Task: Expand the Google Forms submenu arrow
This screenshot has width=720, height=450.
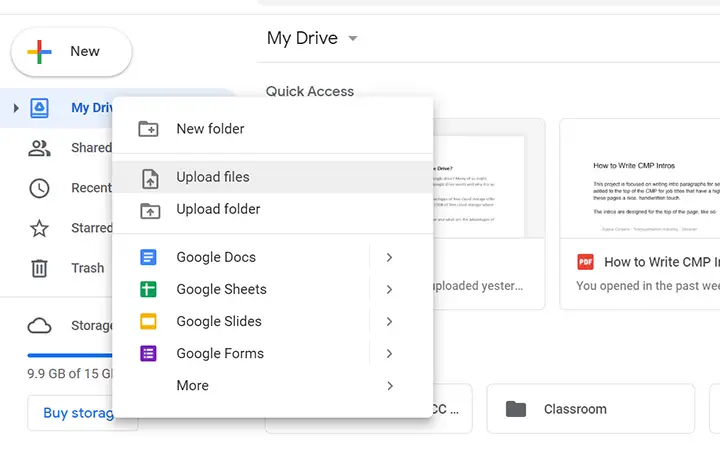Action: (389, 354)
